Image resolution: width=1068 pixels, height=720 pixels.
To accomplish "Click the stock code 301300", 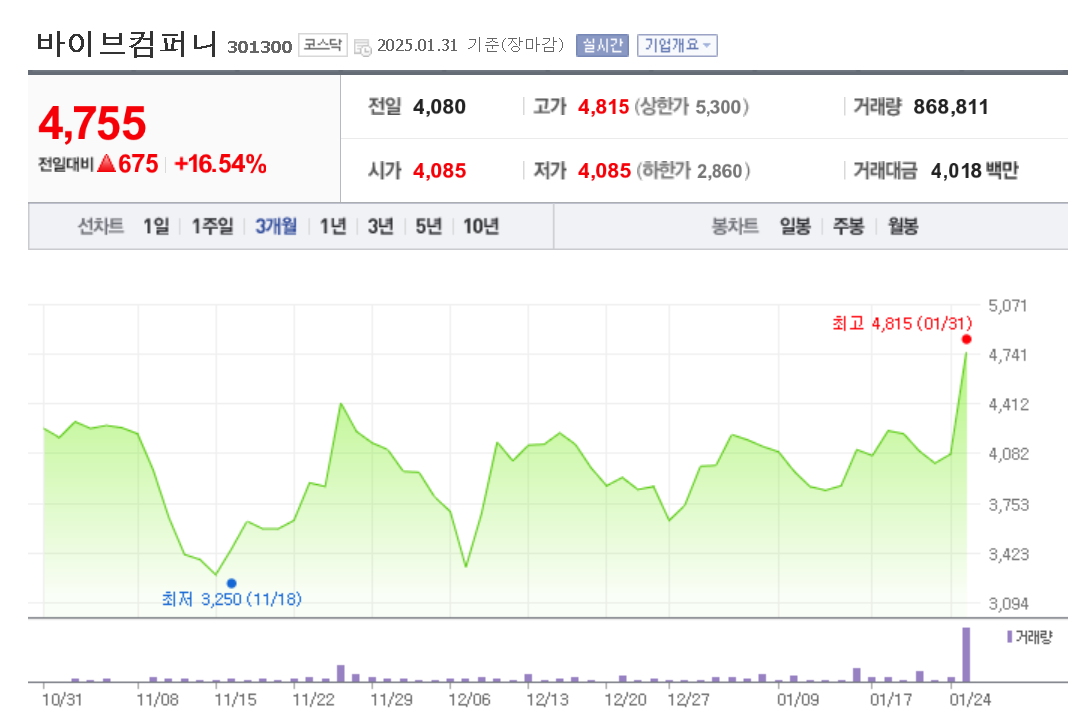I will pyautogui.click(x=260, y=47).
